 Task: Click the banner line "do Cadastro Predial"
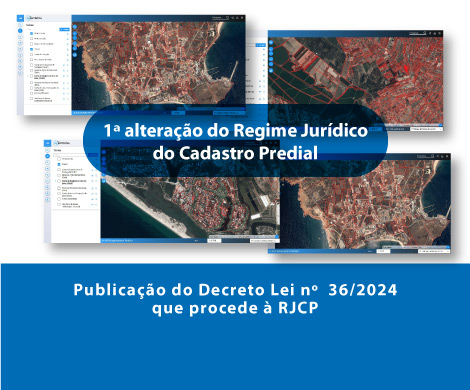(x=235, y=153)
